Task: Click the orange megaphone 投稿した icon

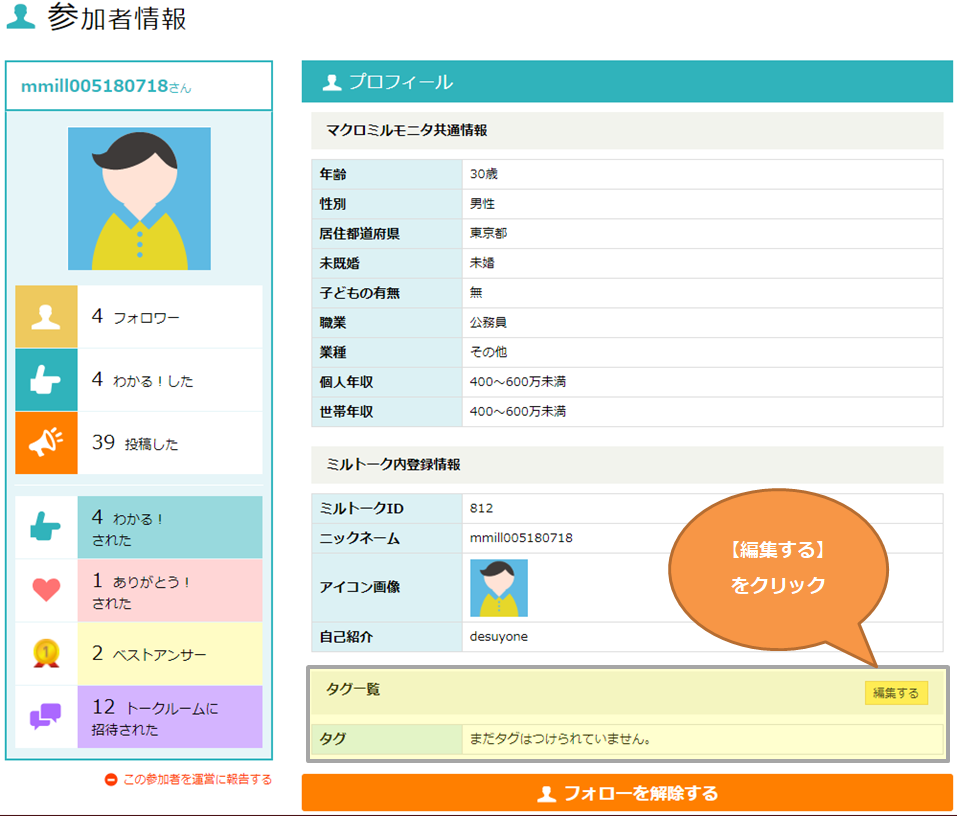Action: pyautogui.click(x=46, y=443)
